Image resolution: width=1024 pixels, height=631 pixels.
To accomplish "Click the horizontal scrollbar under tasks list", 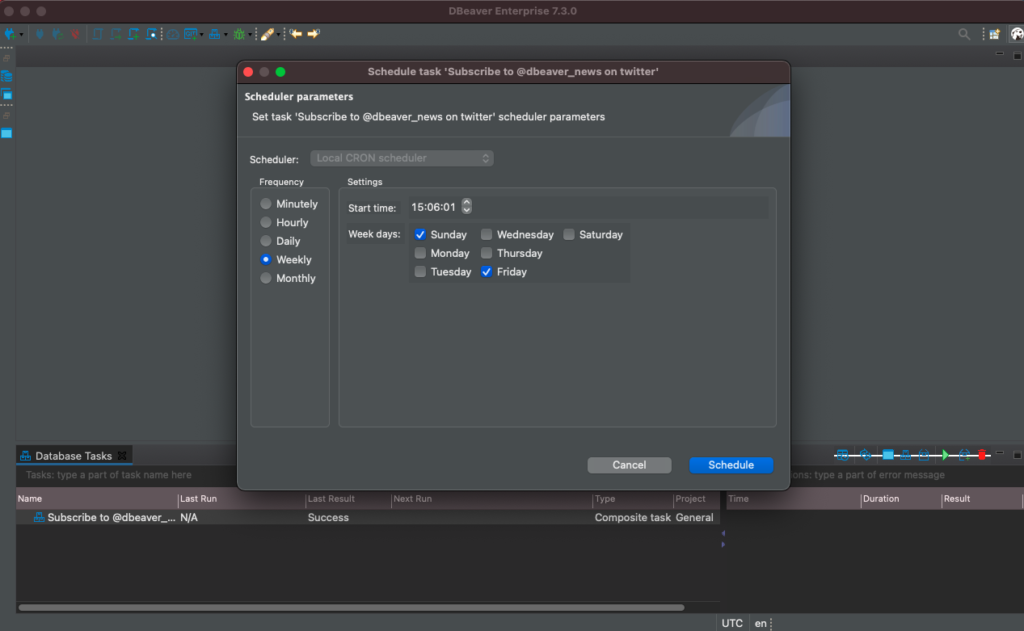I will [351, 607].
